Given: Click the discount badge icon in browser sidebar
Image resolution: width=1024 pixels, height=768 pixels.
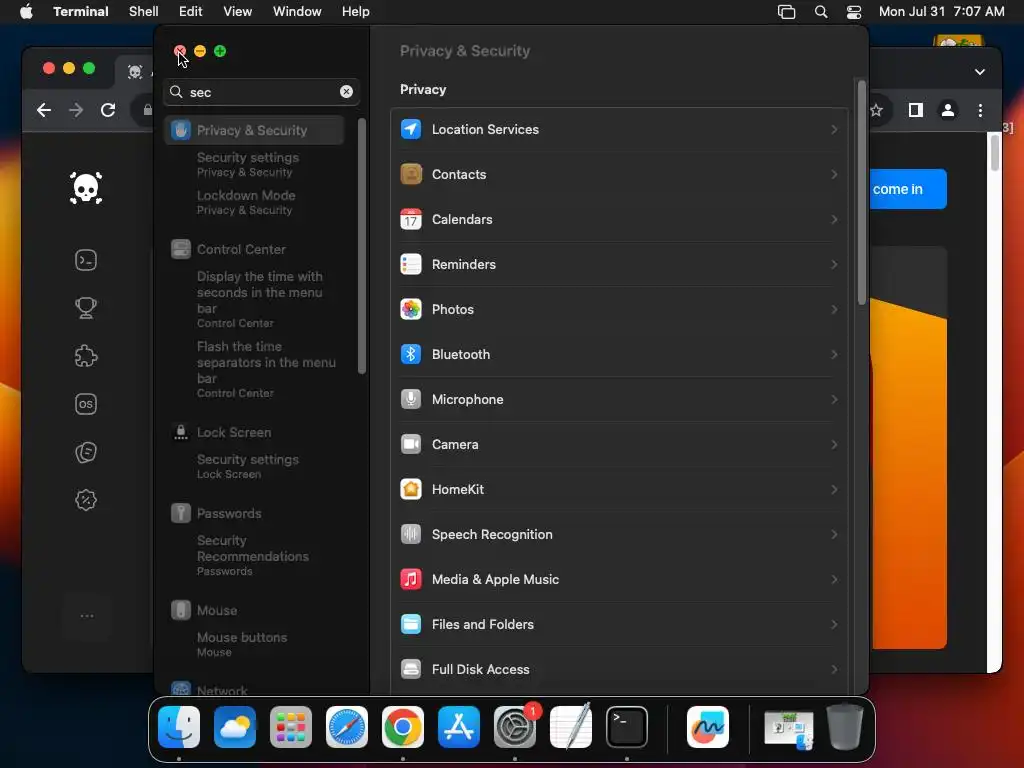Looking at the screenshot, I should (86, 500).
